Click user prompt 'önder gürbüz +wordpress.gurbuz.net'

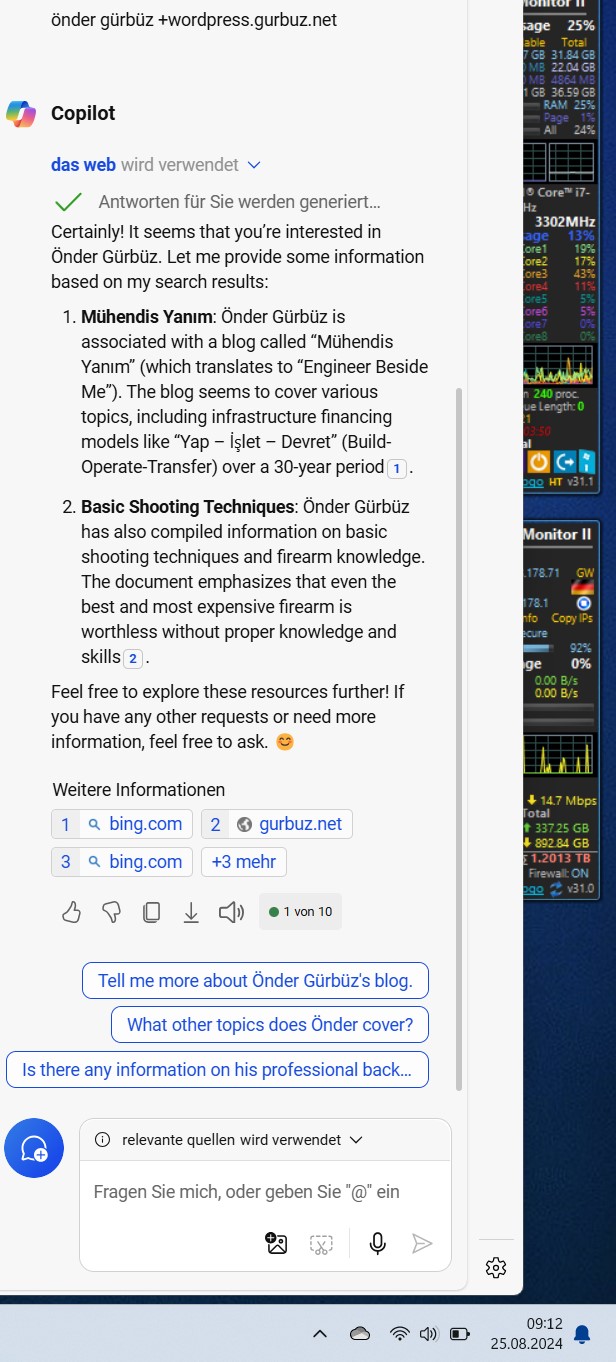[x=194, y=20]
